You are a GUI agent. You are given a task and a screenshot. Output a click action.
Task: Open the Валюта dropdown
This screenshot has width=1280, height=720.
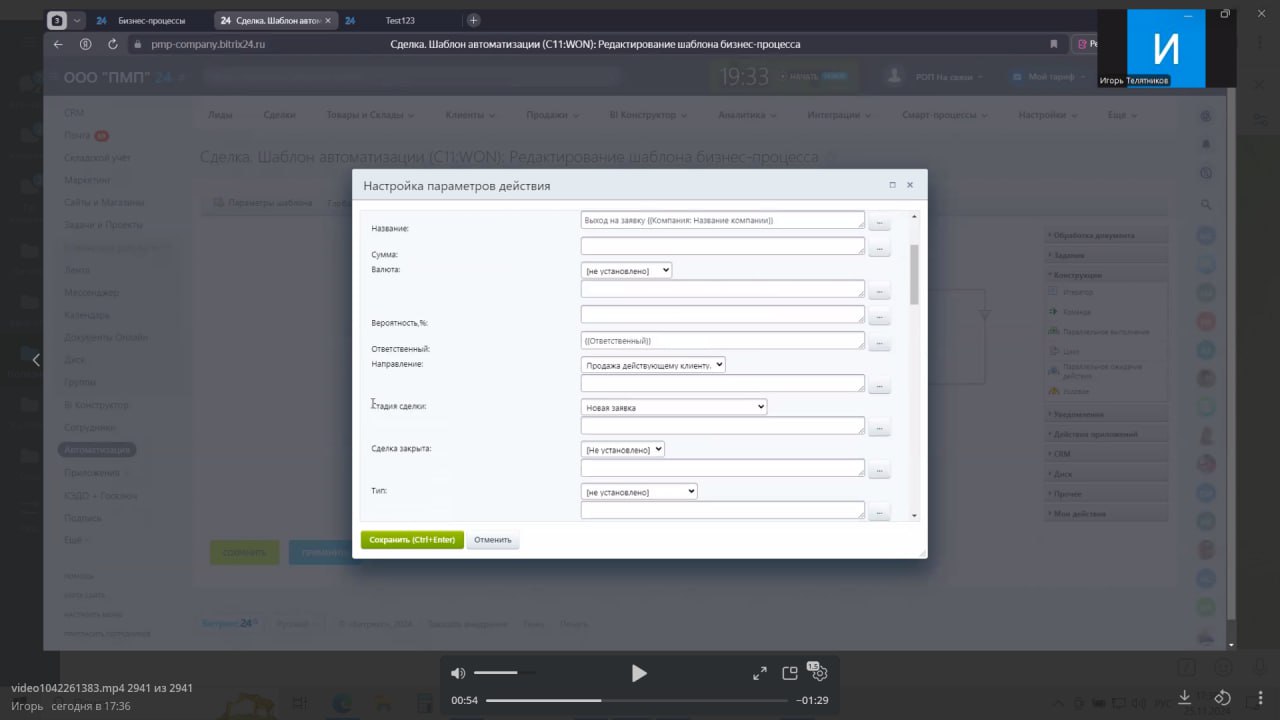pos(626,270)
